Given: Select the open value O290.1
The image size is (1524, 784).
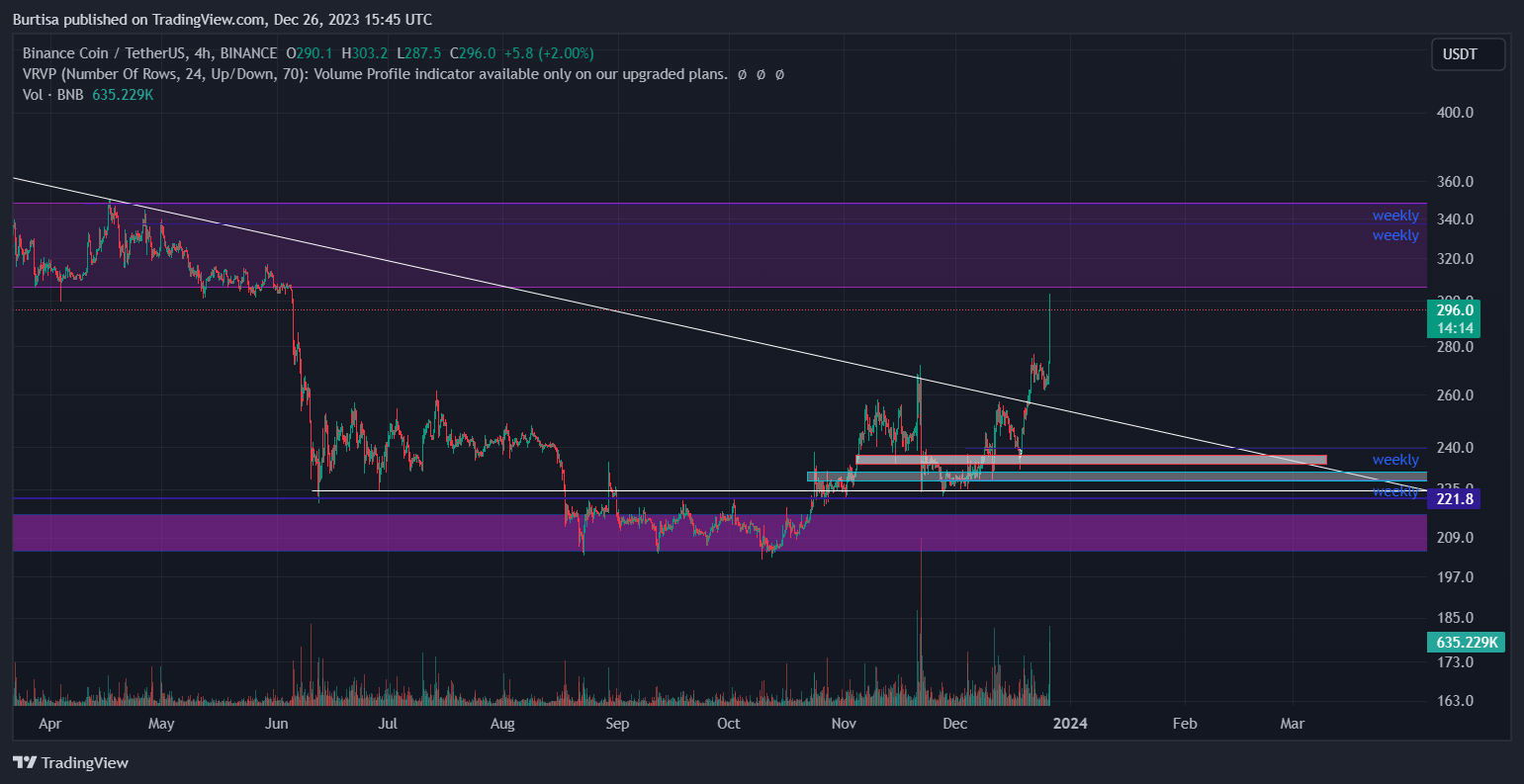Looking at the screenshot, I should (x=310, y=53).
